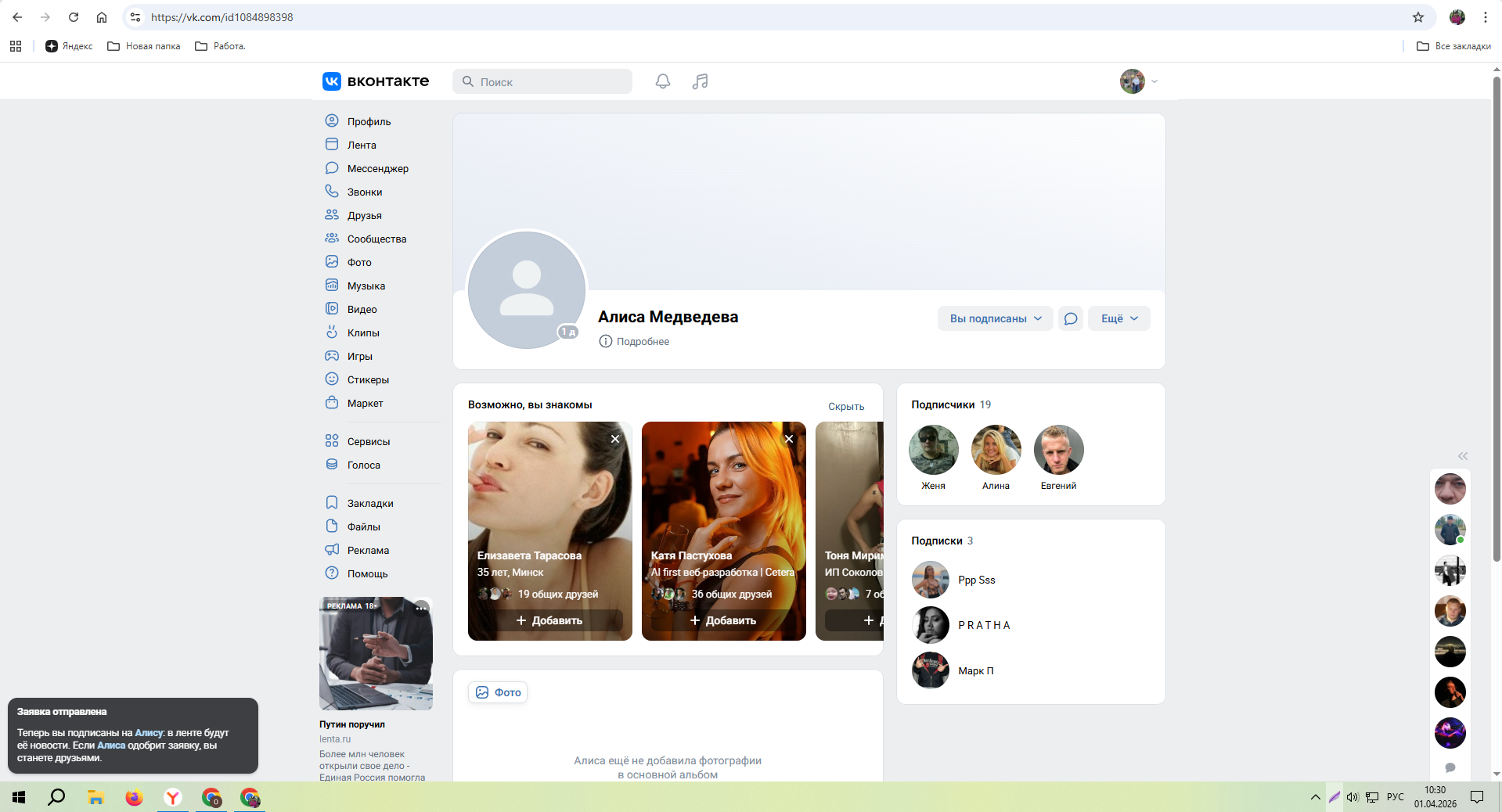Screen dimensions: 1502x812
Task: Open the Фото tab button
Action: (x=498, y=692)
